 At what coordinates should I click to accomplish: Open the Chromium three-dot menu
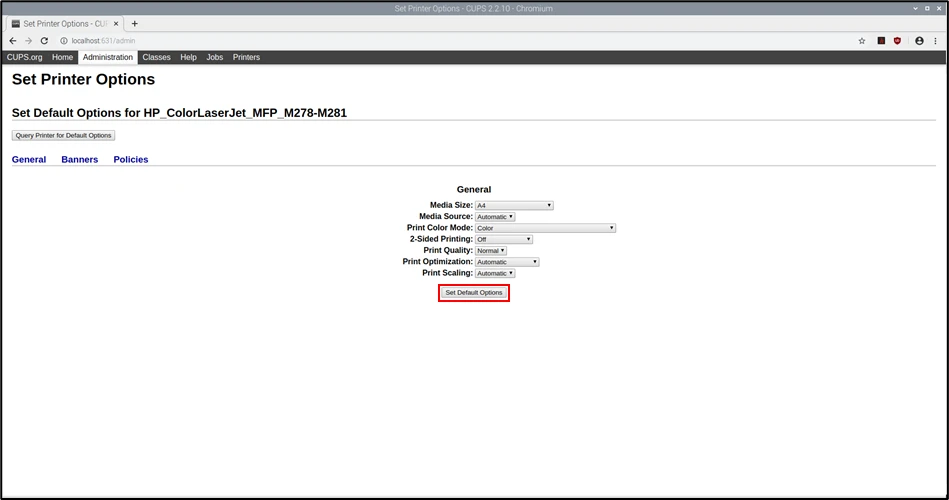[x=936, y=41]
